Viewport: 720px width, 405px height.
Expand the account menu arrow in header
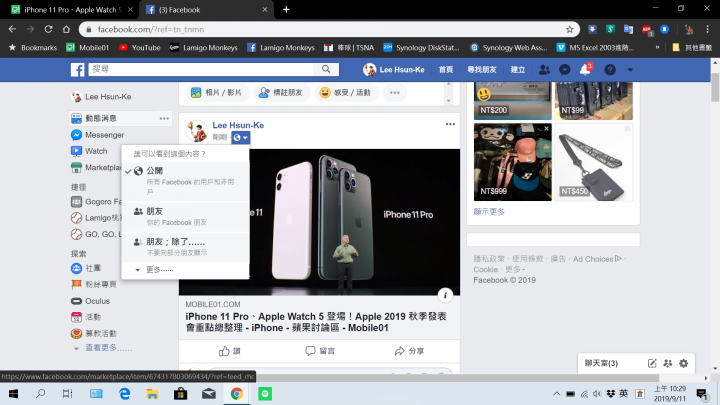(x=630, y=70)
